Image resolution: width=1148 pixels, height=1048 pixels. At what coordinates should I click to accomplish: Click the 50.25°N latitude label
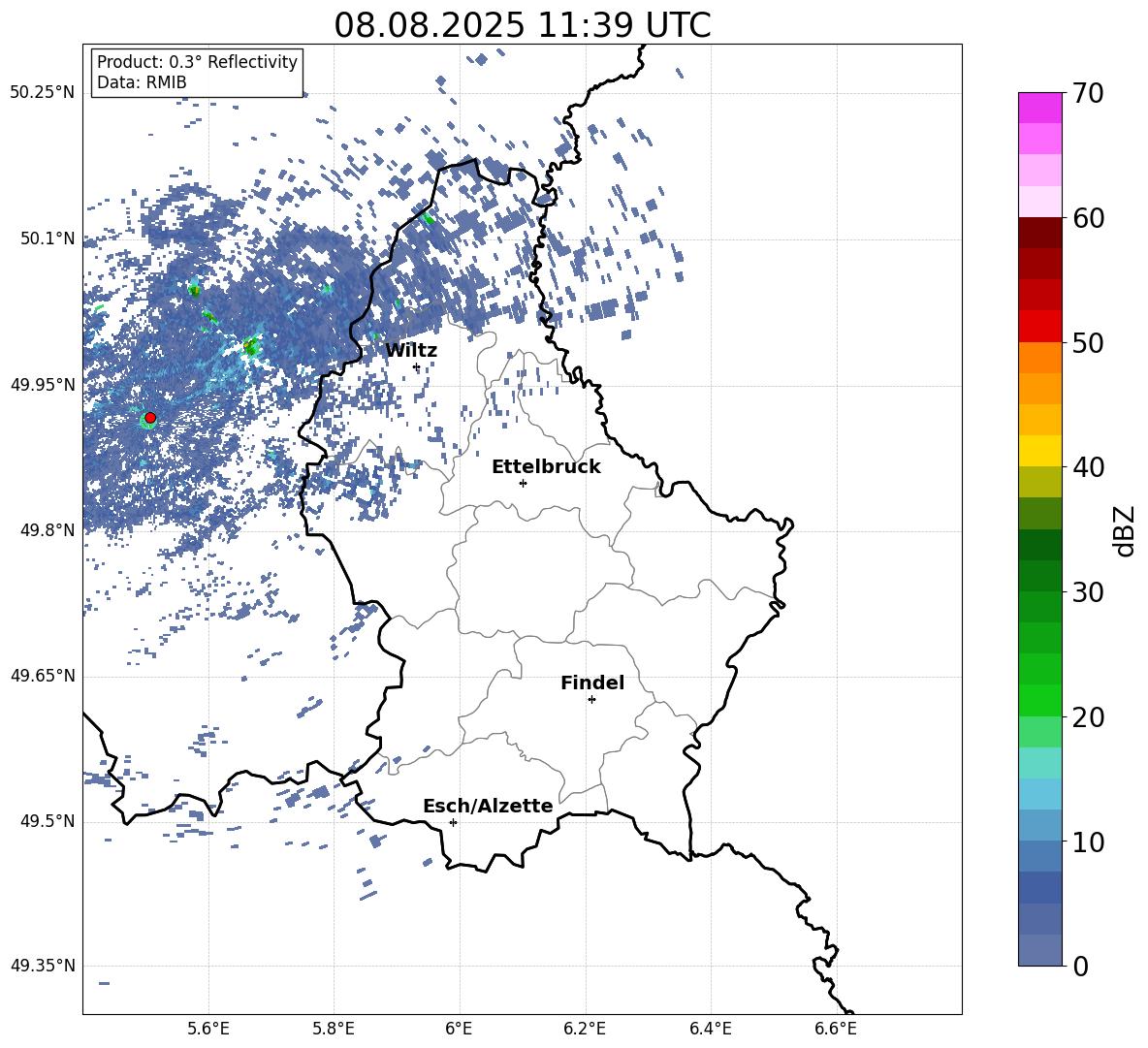43,93
